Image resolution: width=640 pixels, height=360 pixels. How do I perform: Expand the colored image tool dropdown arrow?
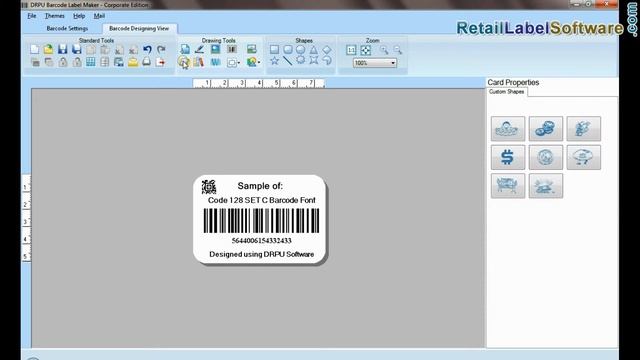[x=259, y=62]
